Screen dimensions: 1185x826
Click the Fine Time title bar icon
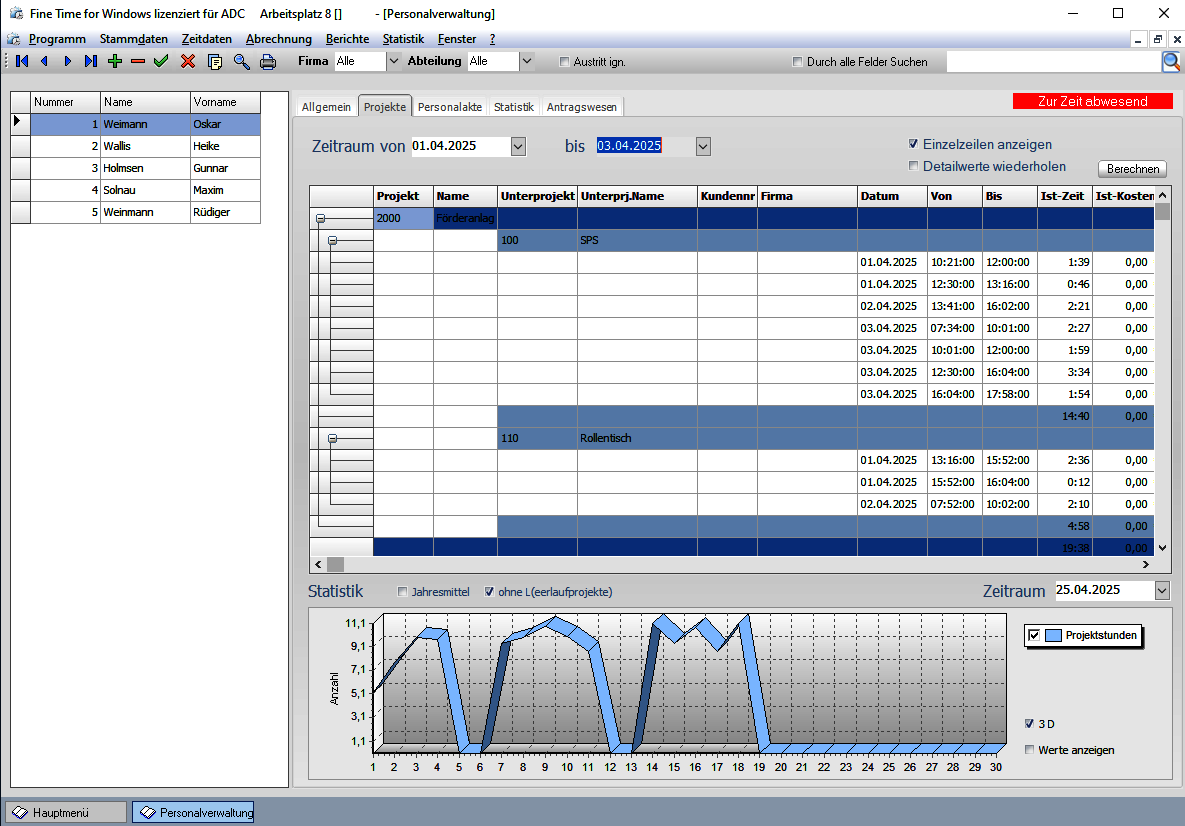coord(16,14)
